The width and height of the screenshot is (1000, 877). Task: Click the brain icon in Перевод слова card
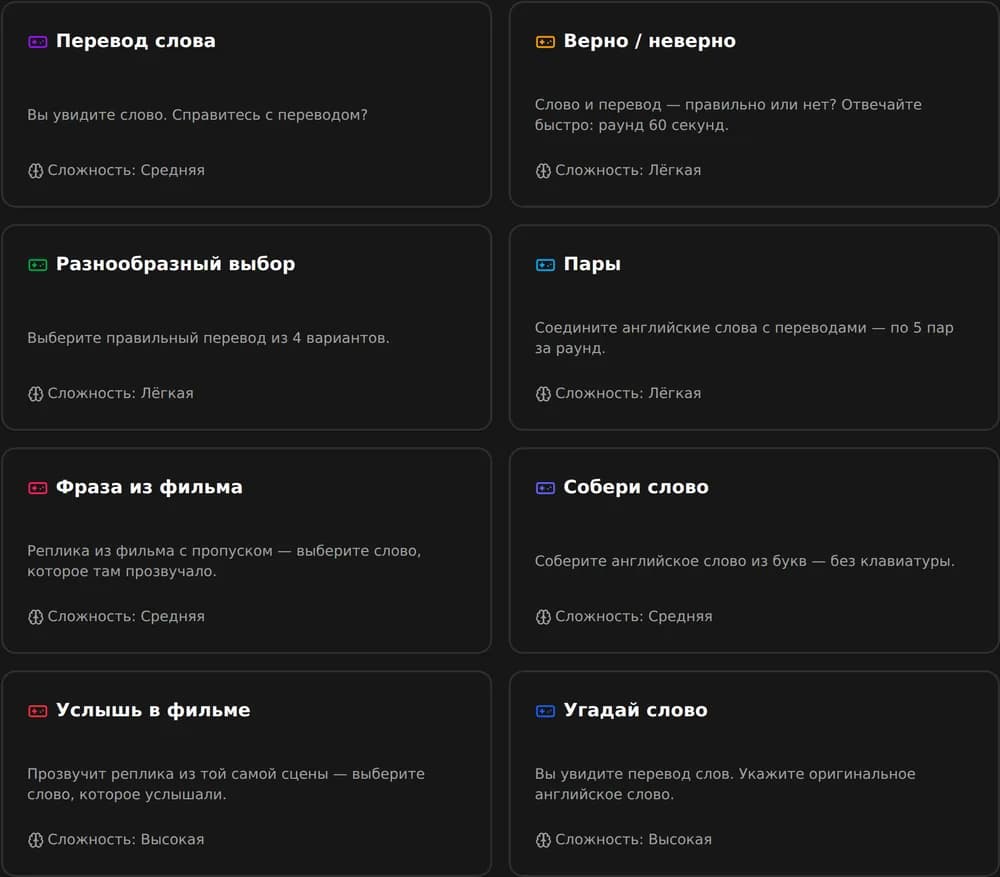(36, 171)
